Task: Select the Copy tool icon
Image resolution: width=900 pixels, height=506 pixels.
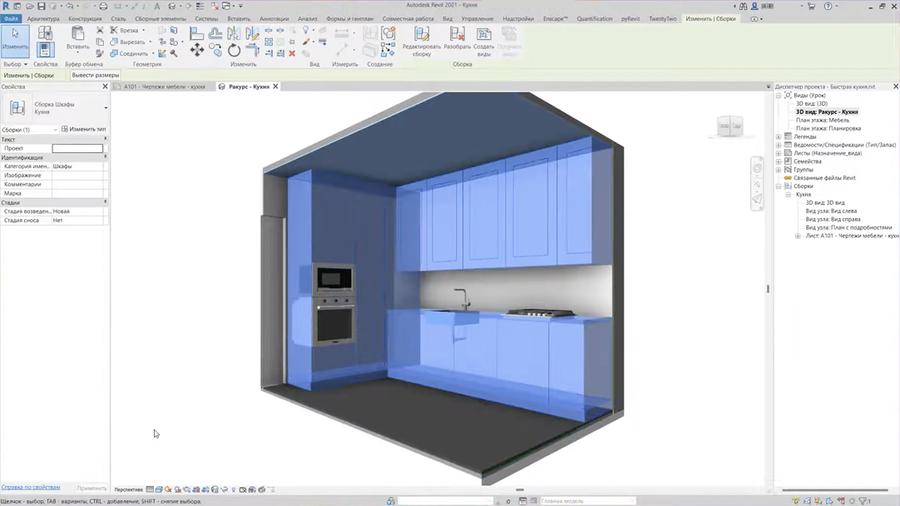Action: pyautogui.click(x=216, y=50)
